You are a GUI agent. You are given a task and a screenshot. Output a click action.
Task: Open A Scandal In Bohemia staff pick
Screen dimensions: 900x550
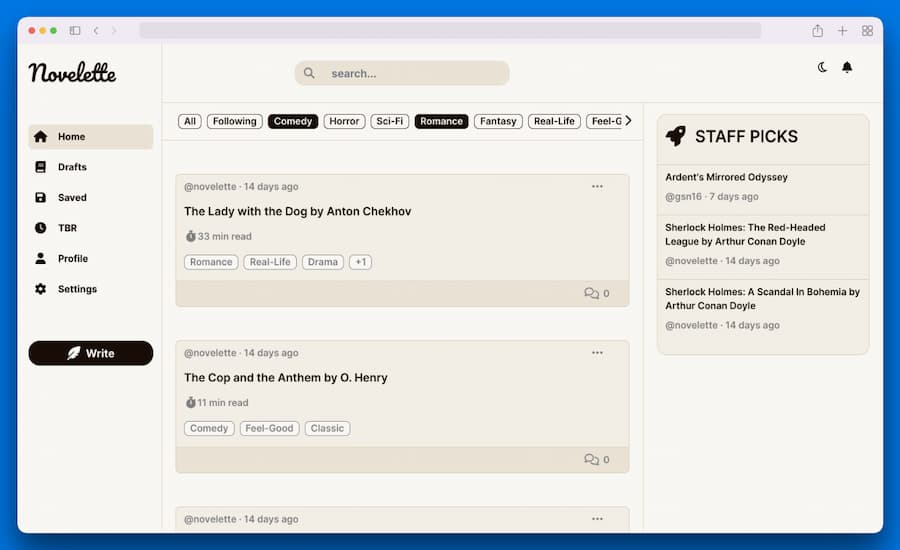click(762, 299)
